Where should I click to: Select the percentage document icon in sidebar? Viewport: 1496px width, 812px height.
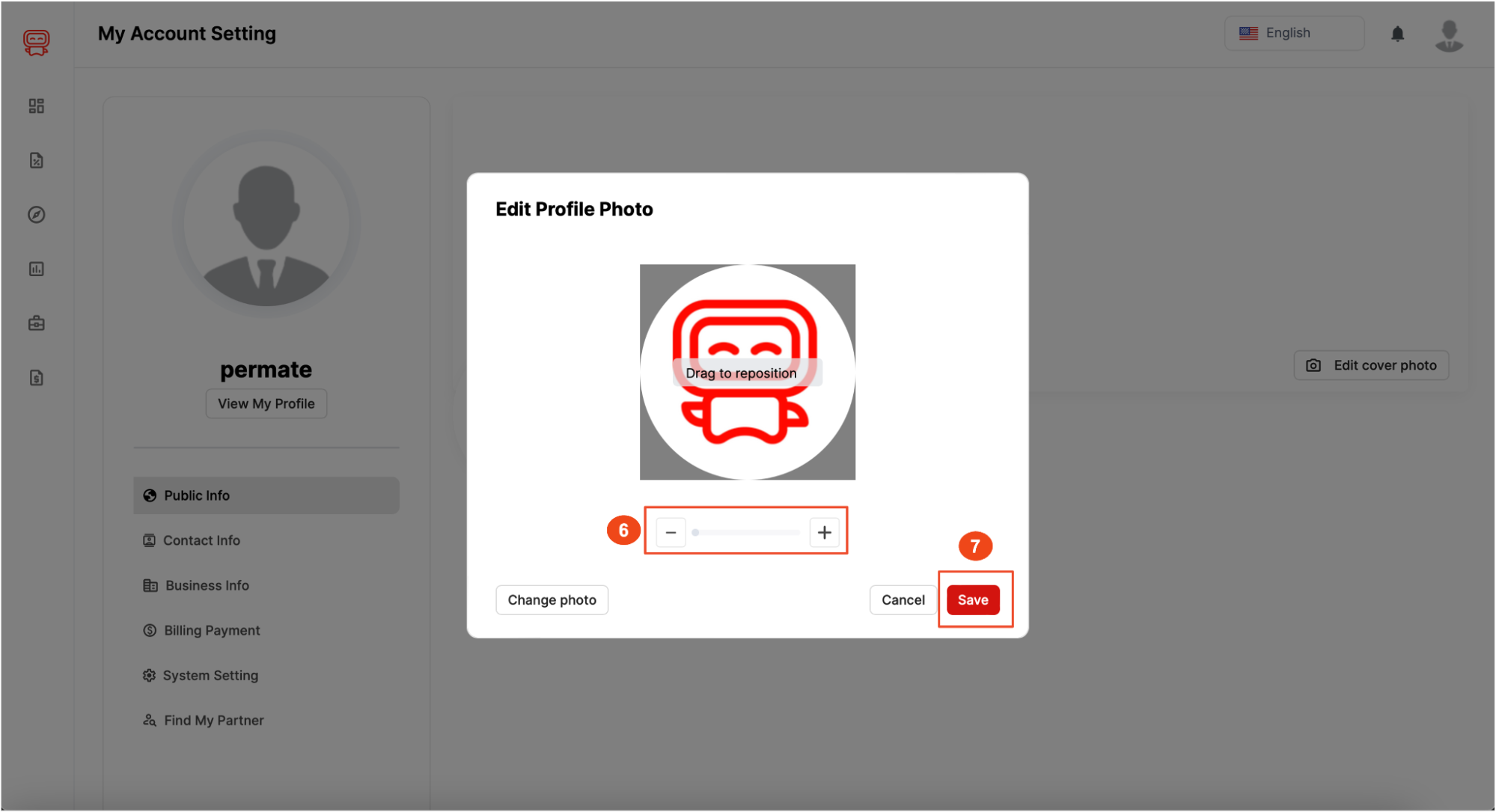coord(36,160)
